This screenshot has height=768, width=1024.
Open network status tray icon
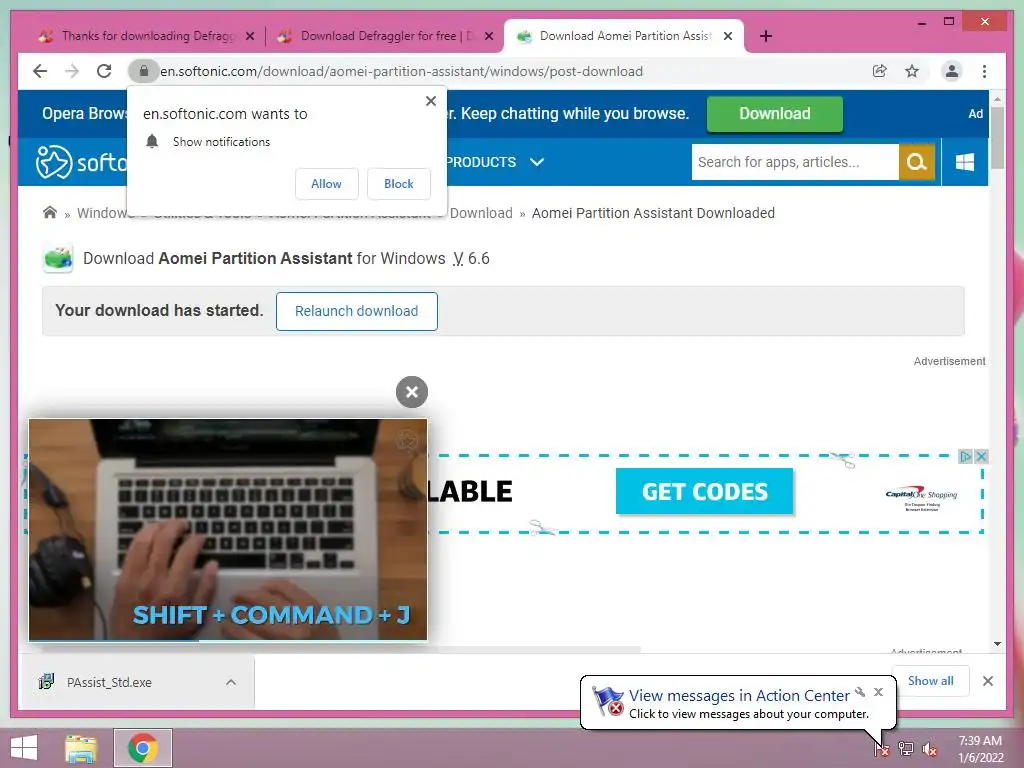point(906,749)
